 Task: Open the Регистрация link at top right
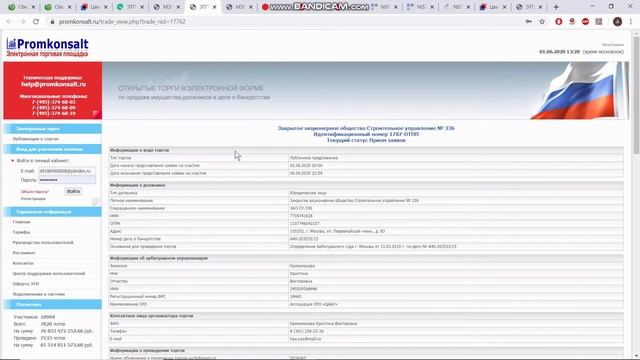(x=613, y=44)
